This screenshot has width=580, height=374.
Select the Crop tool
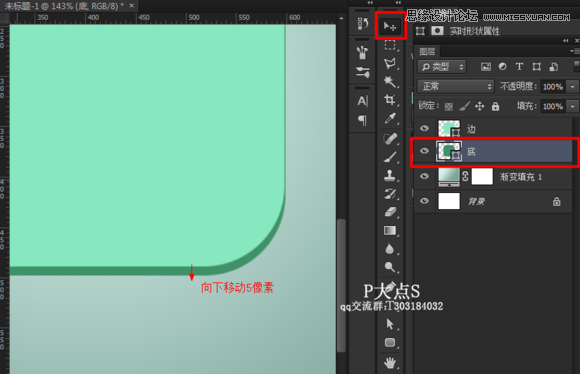[390, 100]
